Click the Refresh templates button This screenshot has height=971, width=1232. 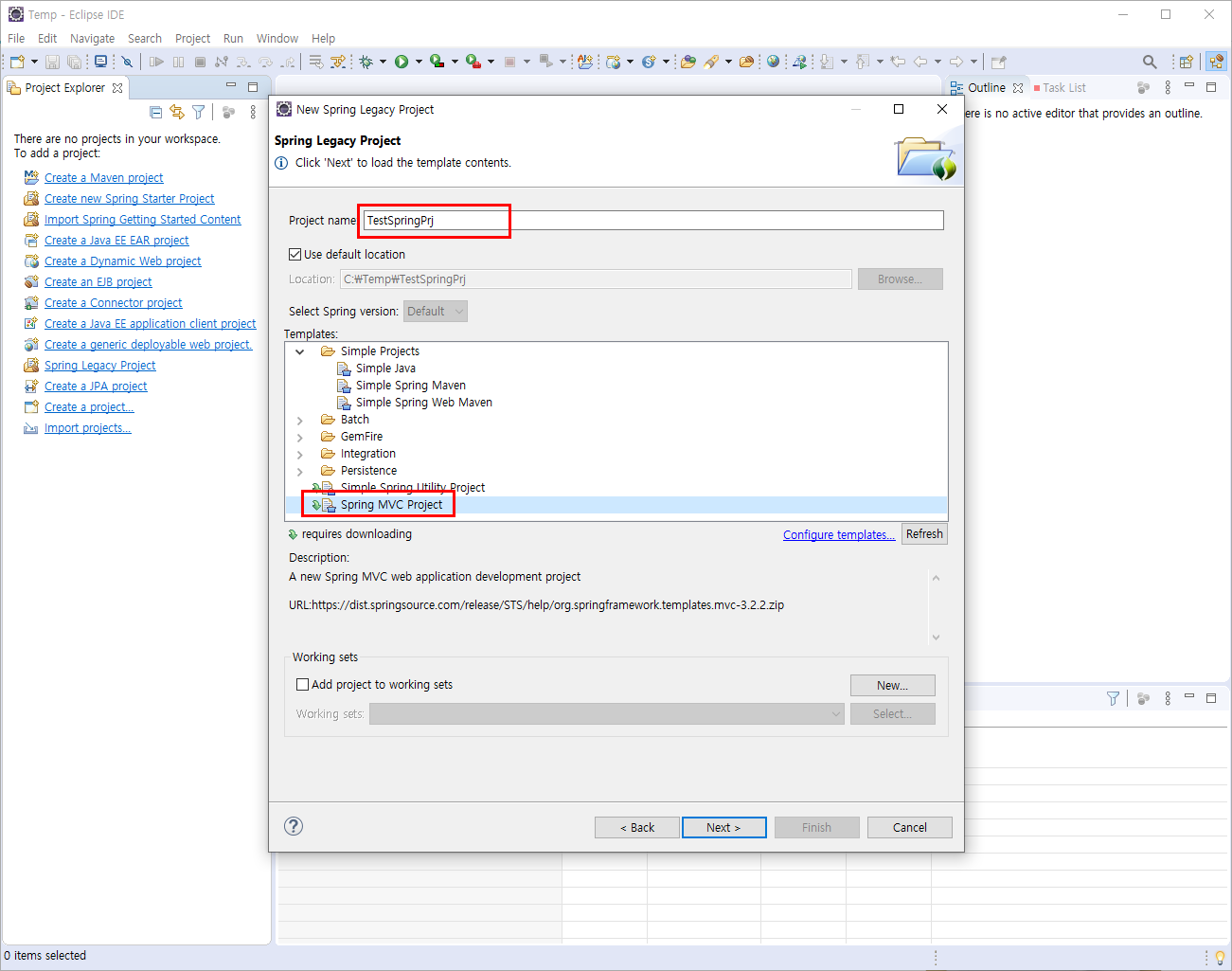924,533
